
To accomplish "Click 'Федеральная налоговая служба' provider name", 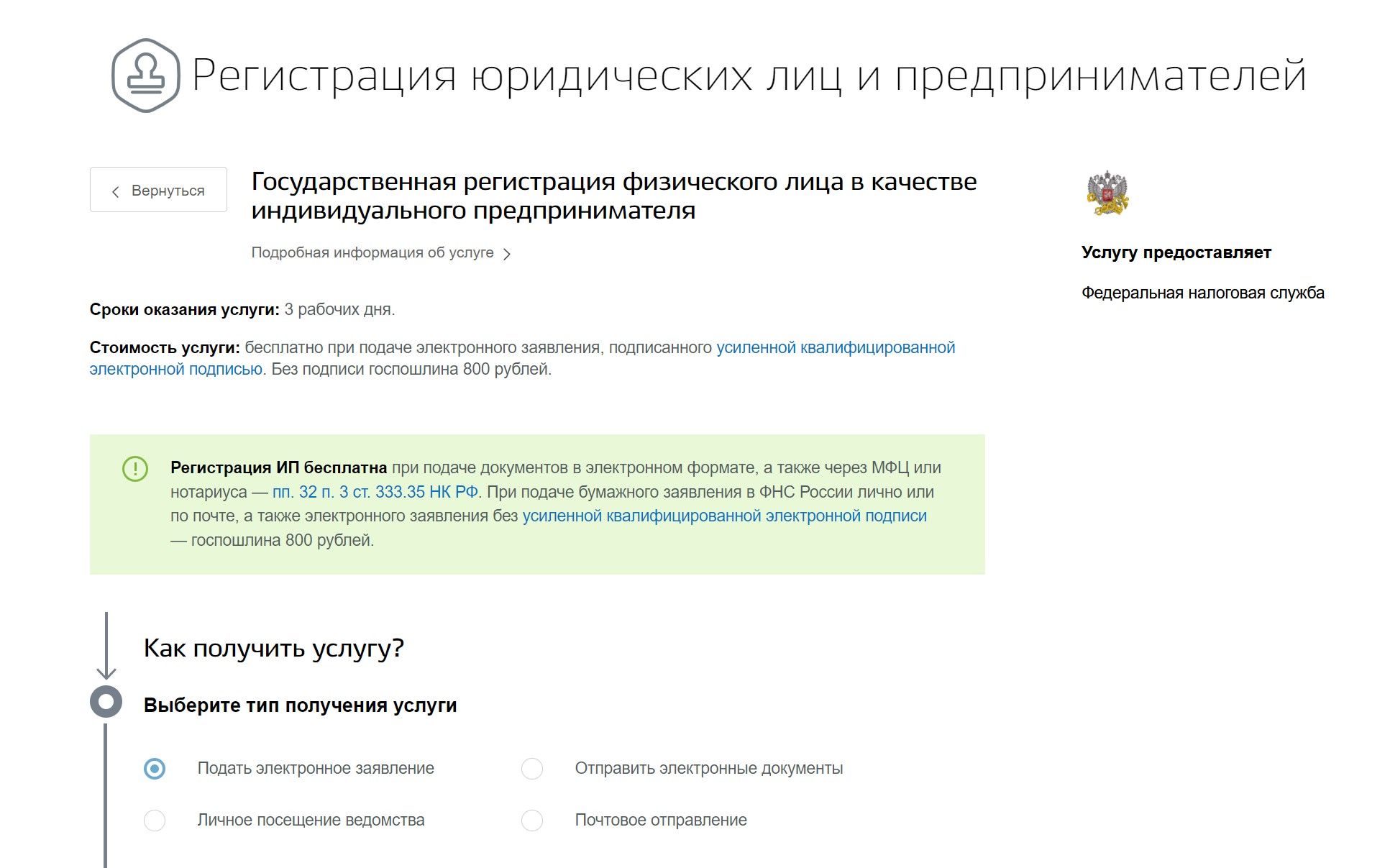I will [x=1202, y=293].
